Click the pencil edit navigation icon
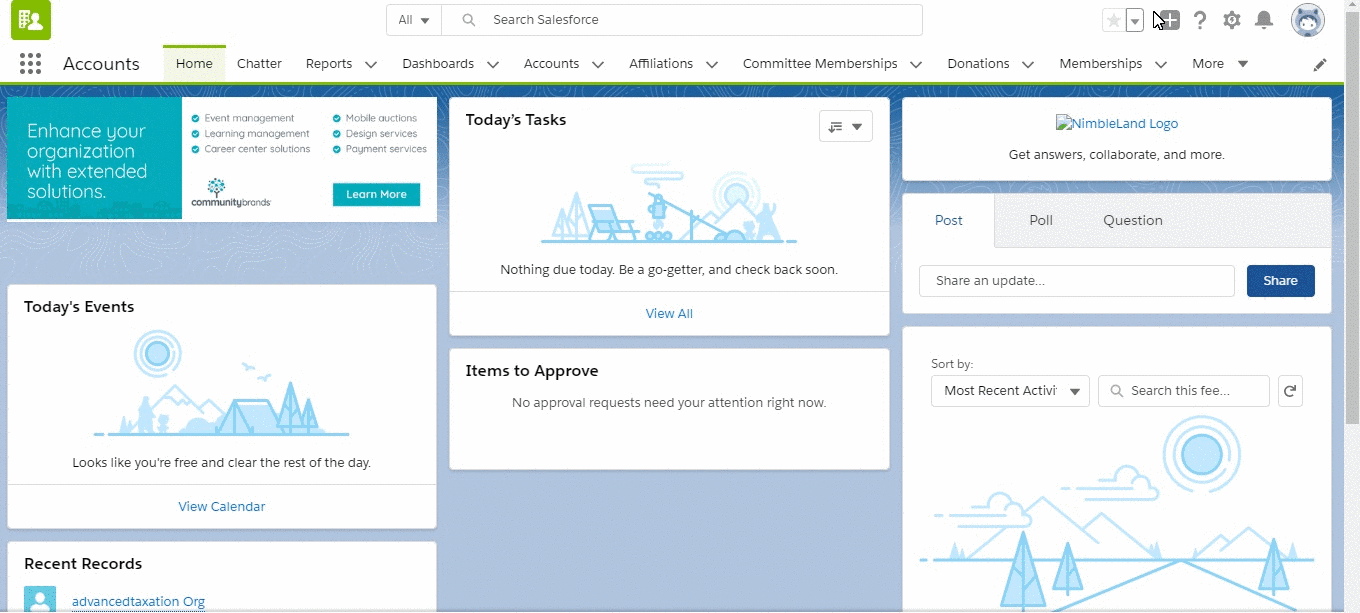This screenshot has height=613, width=1360. coord(1320,64)
